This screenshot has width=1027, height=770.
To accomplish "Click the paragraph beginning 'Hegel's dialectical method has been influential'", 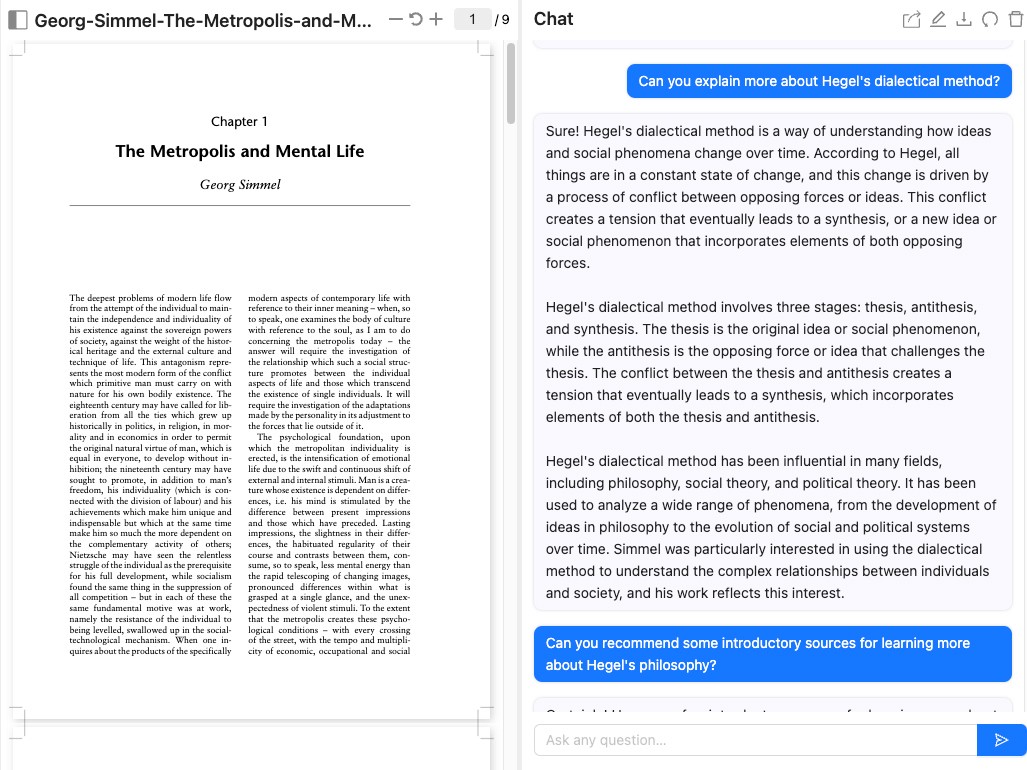I will [x=771, y=527].
